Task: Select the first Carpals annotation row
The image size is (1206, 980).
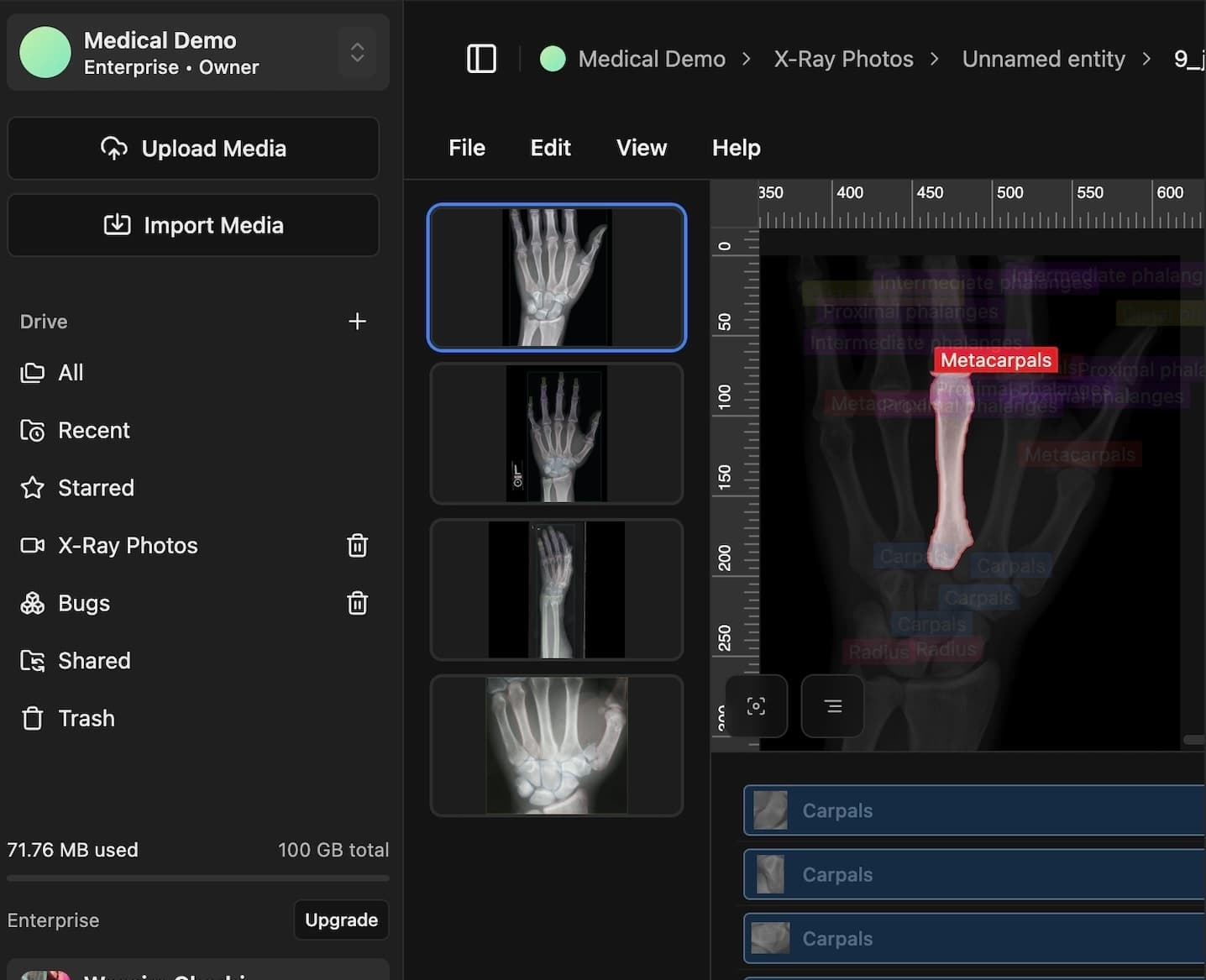Action: [974, 810]
